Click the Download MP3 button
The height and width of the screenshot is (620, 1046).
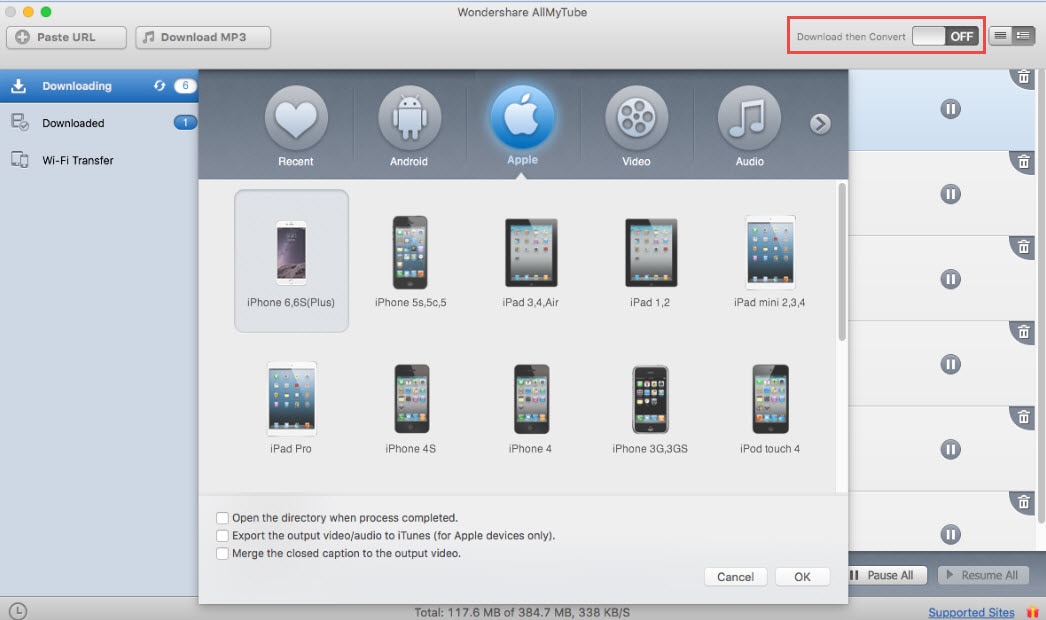tap(203, 37)
